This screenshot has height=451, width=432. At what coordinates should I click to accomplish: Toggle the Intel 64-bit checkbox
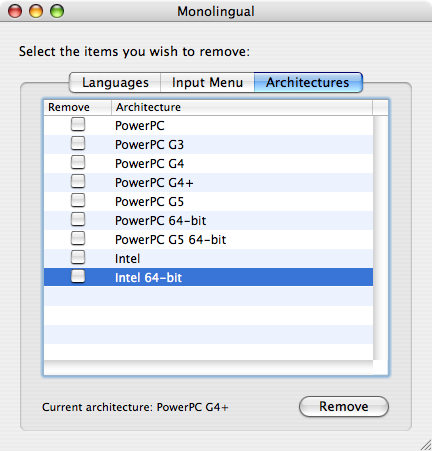coord(78,276)
